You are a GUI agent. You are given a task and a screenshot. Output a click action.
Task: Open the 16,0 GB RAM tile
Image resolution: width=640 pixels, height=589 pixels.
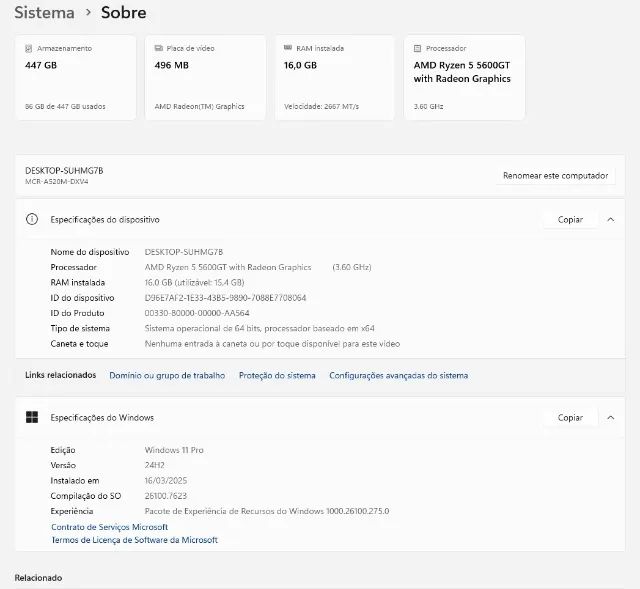point(335,78)
